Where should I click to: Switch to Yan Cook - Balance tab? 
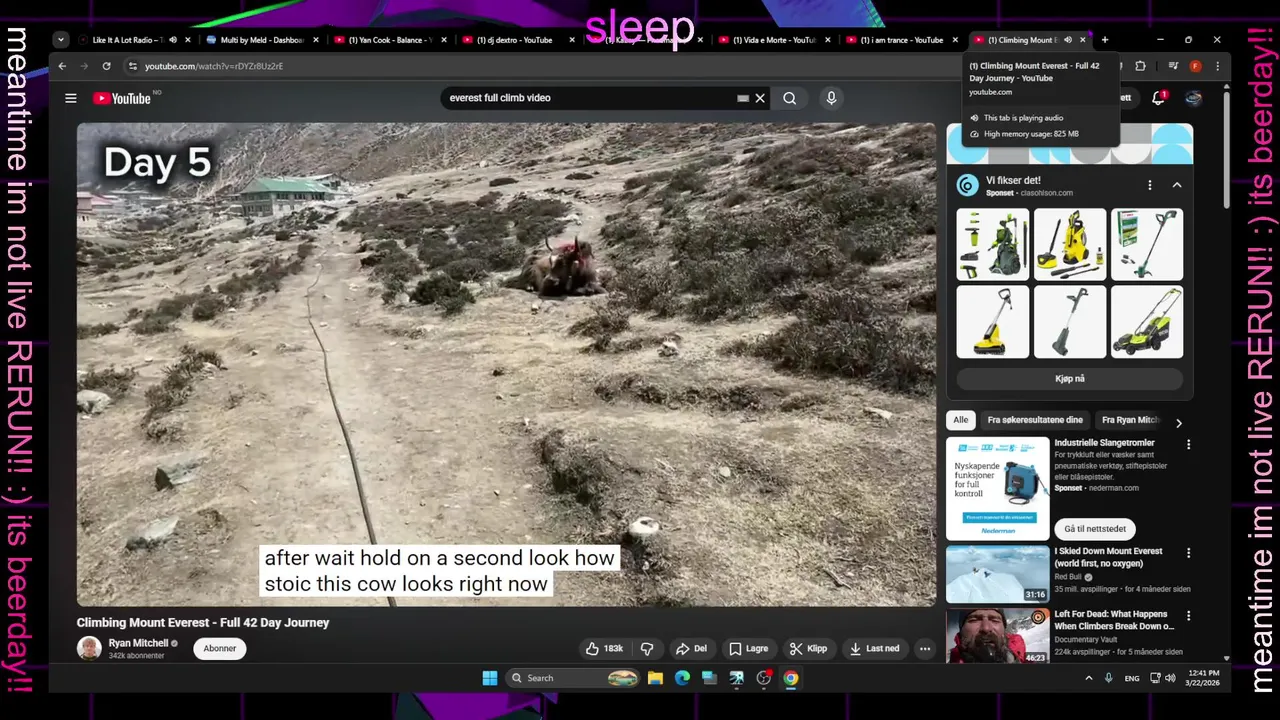pyautogui.click(x=390, y=40)
